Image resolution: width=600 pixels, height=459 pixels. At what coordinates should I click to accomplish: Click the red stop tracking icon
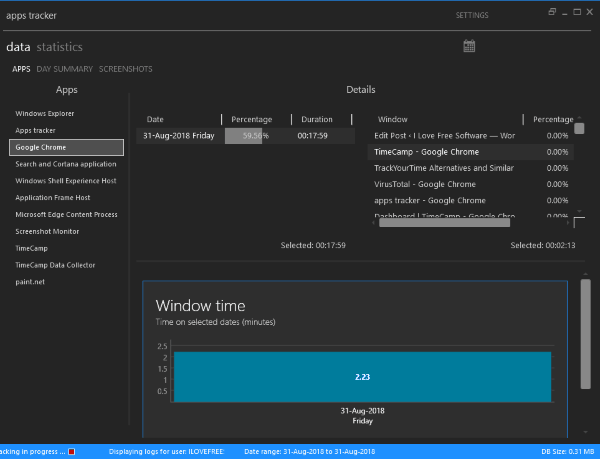(x=71, y=451)
